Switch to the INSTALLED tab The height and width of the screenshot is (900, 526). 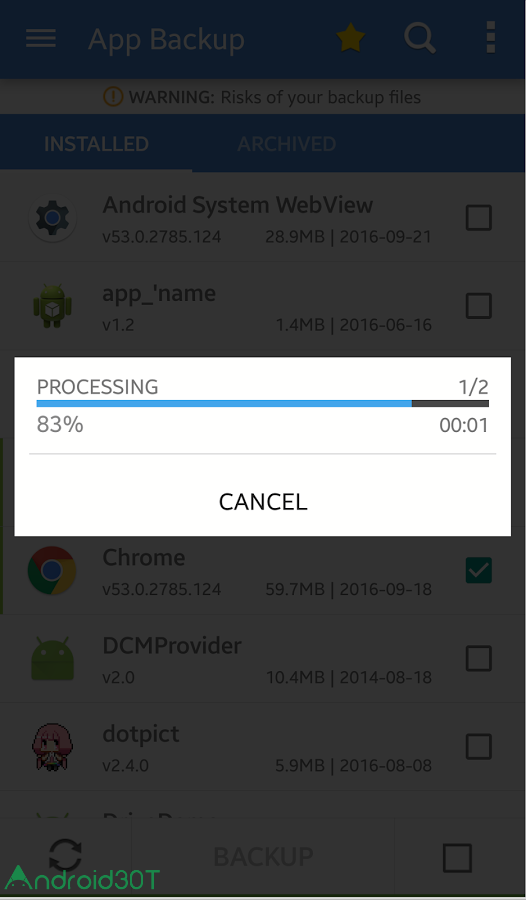(x=96, y=143)
